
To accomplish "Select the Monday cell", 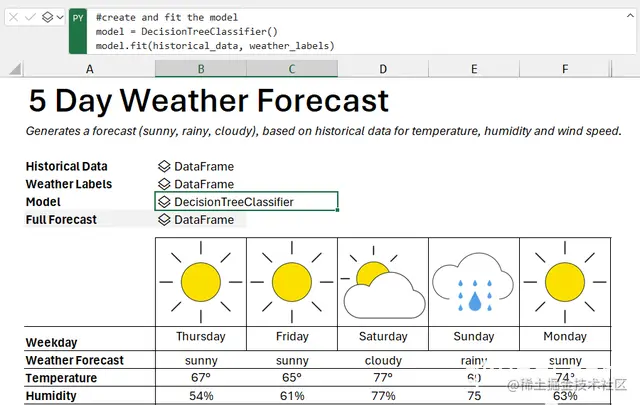I will 565,338.
